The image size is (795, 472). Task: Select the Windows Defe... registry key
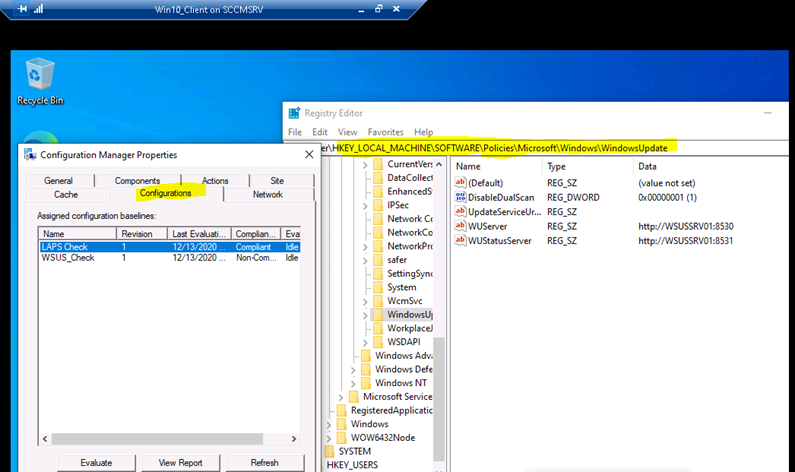click(404, 369)
